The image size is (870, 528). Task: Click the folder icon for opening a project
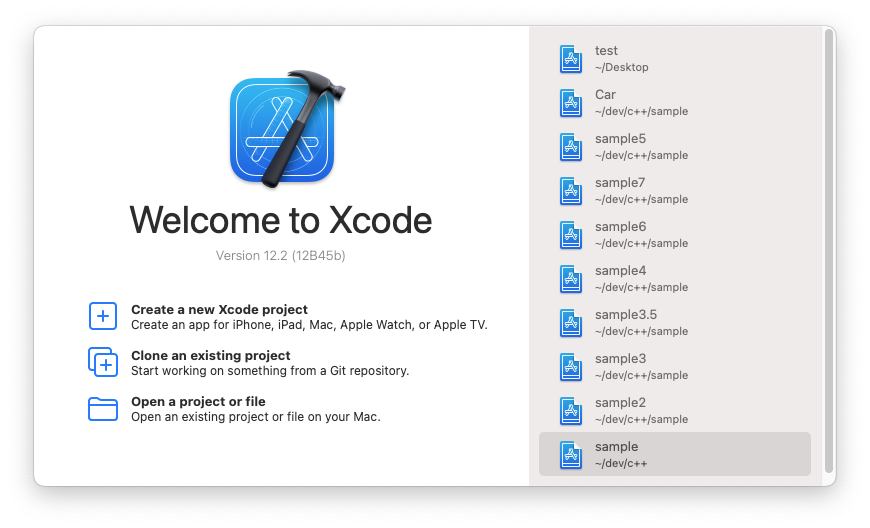click(x=103, y=409)
